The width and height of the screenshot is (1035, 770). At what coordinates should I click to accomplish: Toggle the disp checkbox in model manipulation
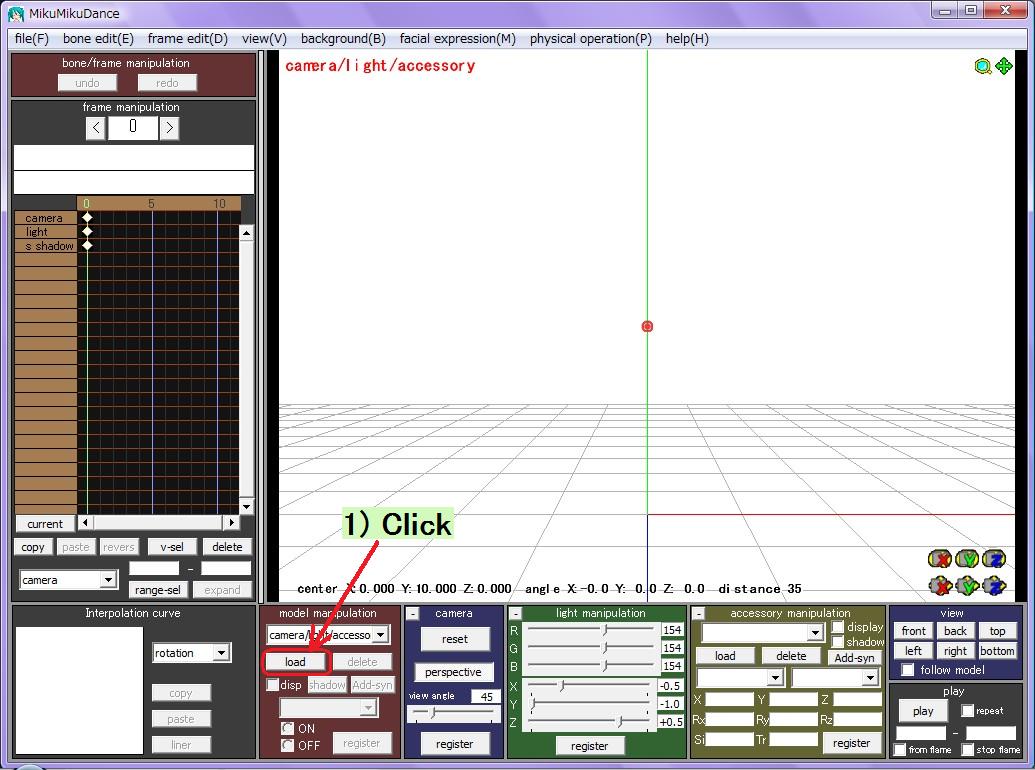point(272,685)
